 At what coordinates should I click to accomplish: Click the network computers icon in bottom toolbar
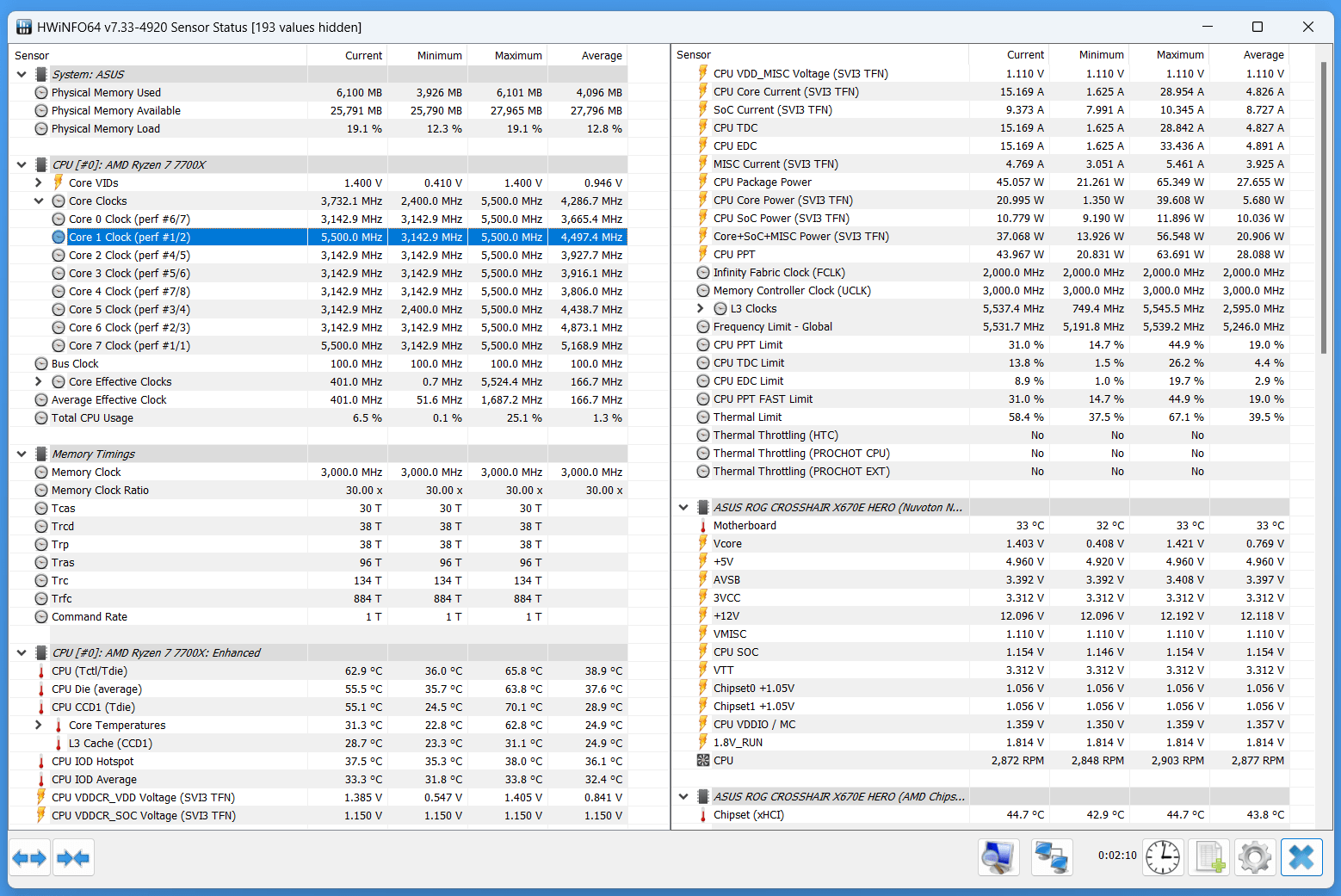1052,857
